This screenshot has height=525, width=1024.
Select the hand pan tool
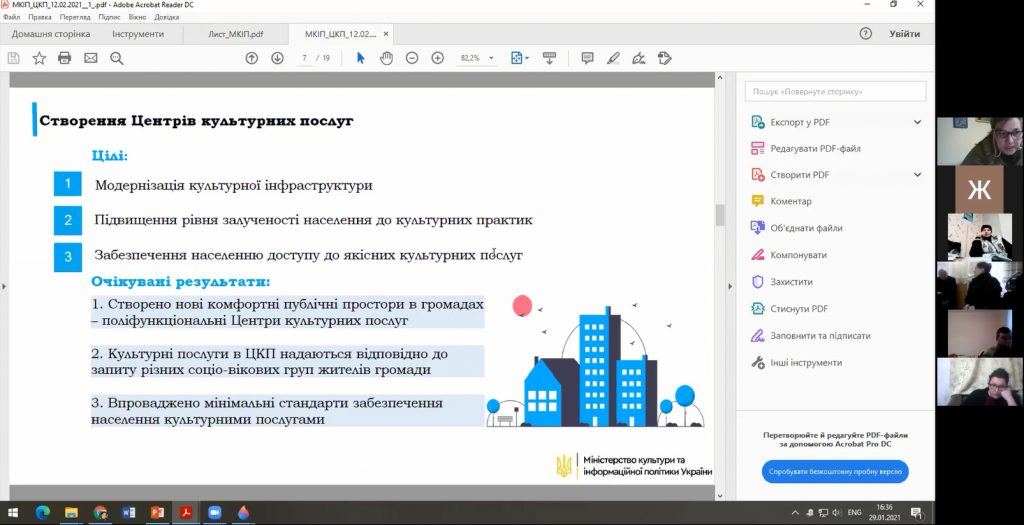(386, 58)
